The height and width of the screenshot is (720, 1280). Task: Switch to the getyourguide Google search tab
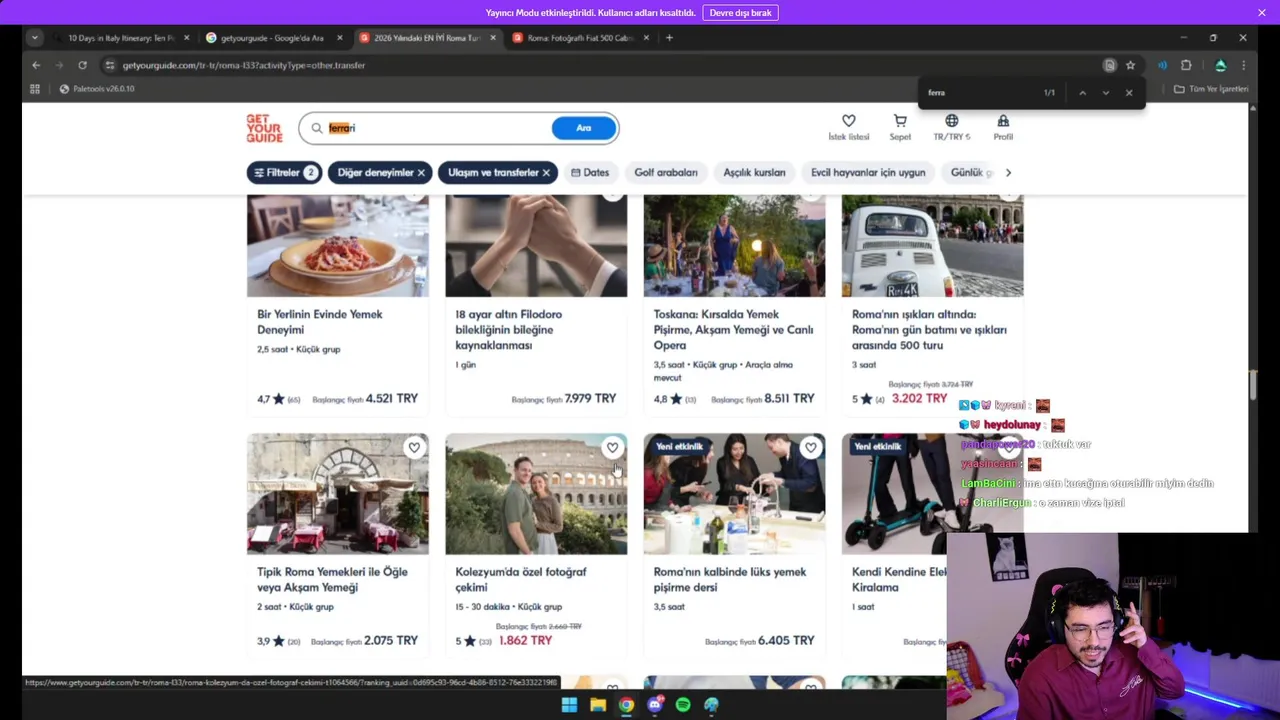coord(271,38)
